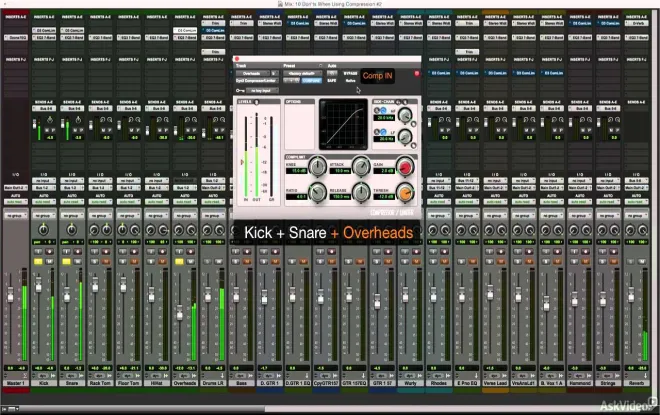The height and width of the screenshot is (415, 660).
Task: Record-enable the Rack Tom track
Action: coord(106,252)
